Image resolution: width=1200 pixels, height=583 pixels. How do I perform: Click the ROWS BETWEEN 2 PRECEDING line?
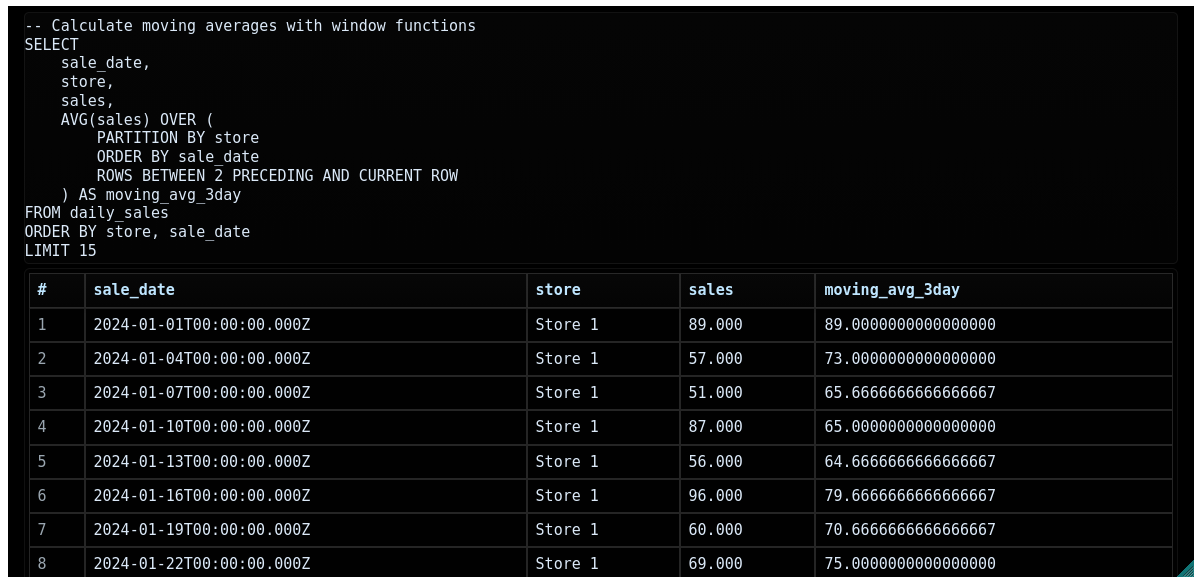pyautogui.click(x=277, y=176)
